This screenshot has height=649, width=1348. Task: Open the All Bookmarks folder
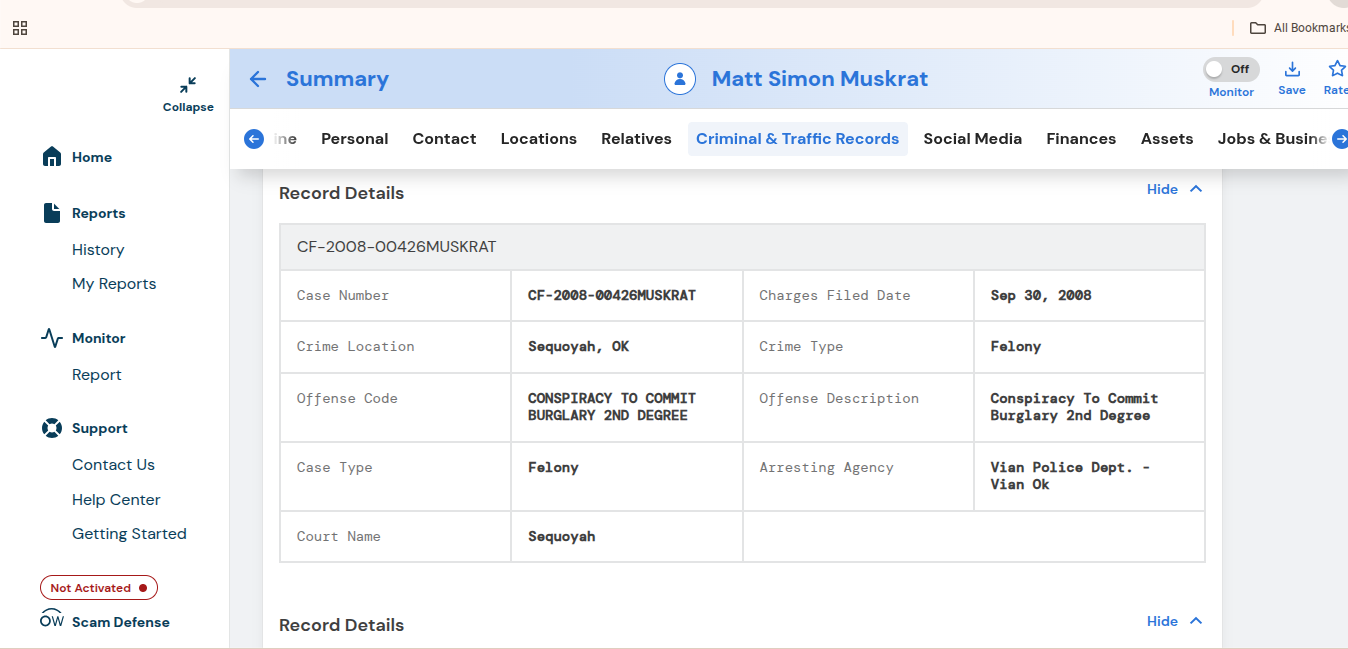1299,28
